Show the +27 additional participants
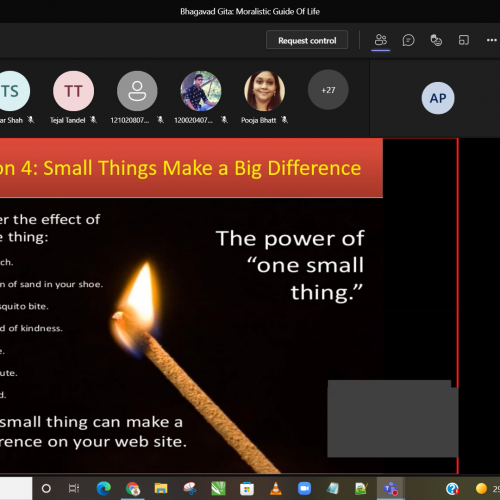This screenshot has width=500, height=500. (328, 90)
